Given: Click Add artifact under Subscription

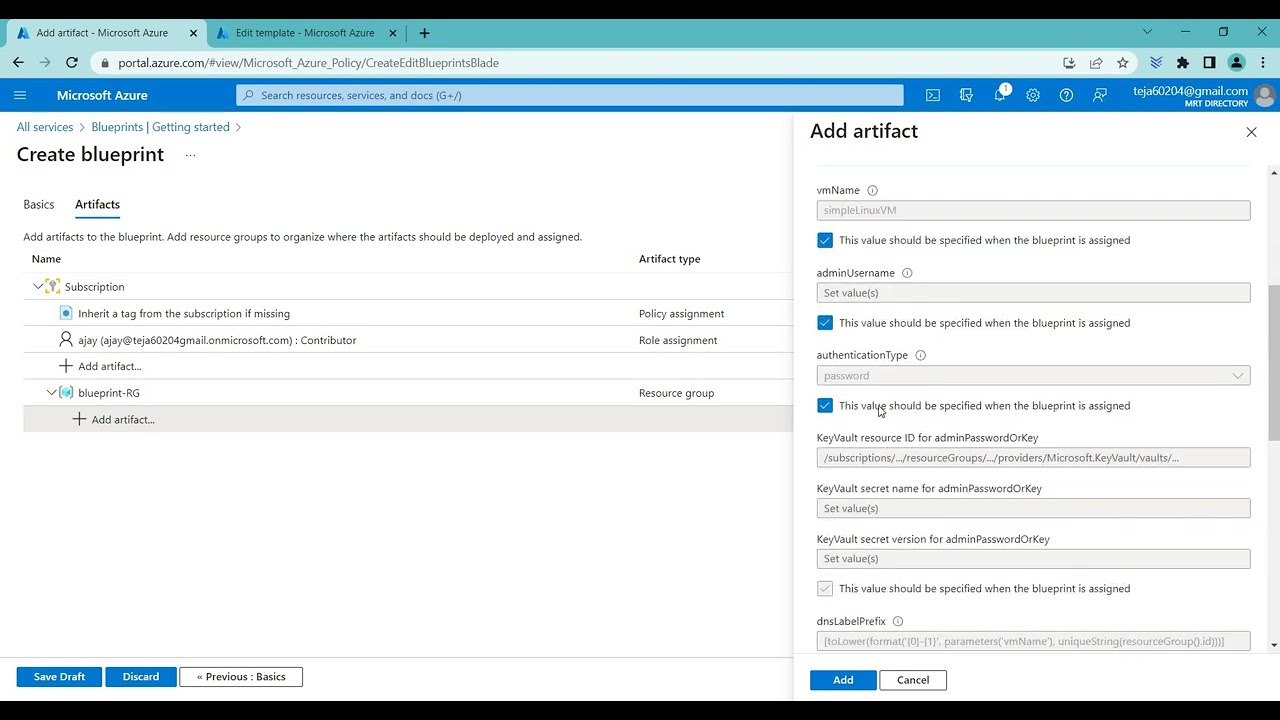Looking at the screenshot, I should point(110,366).
